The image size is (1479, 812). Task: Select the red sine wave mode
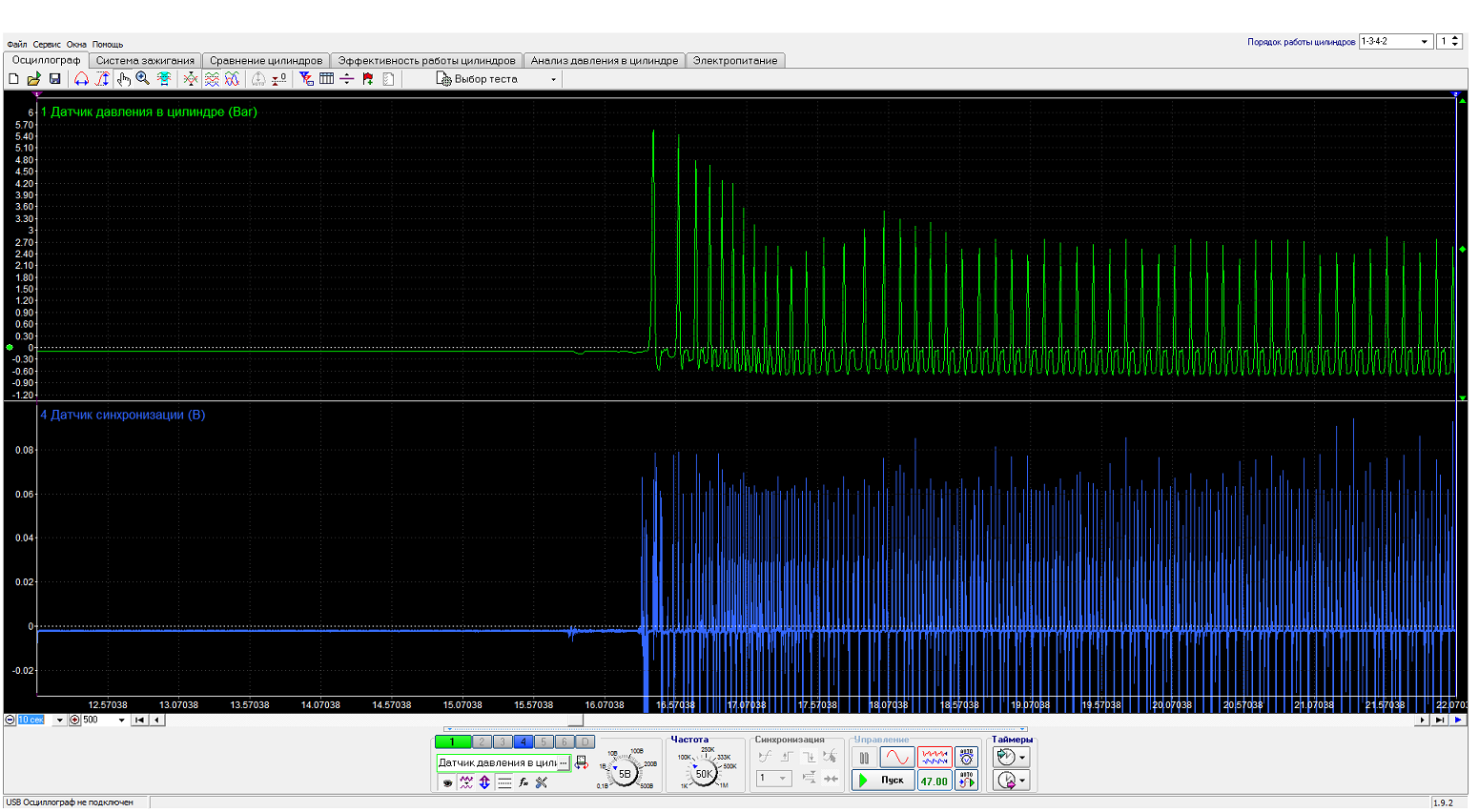tap(896, 758)
